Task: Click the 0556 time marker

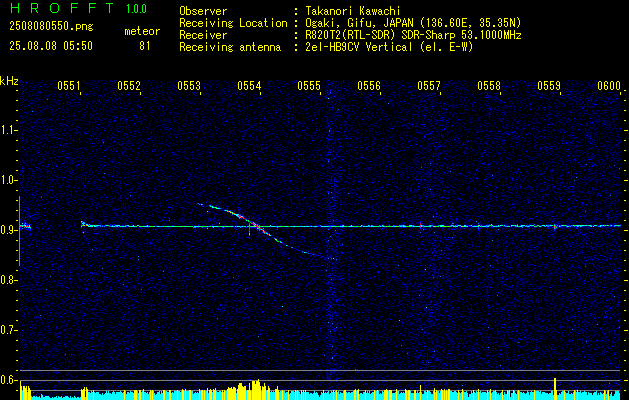Action: [x=369, y=85]
